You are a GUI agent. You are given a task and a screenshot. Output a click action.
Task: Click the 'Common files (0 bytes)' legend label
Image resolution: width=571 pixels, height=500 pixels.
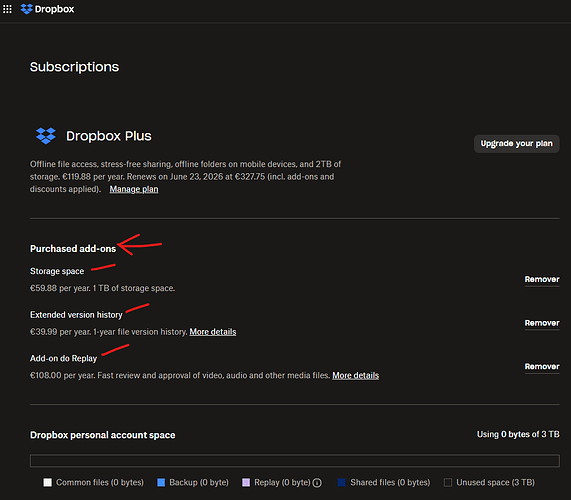point(100,483)
